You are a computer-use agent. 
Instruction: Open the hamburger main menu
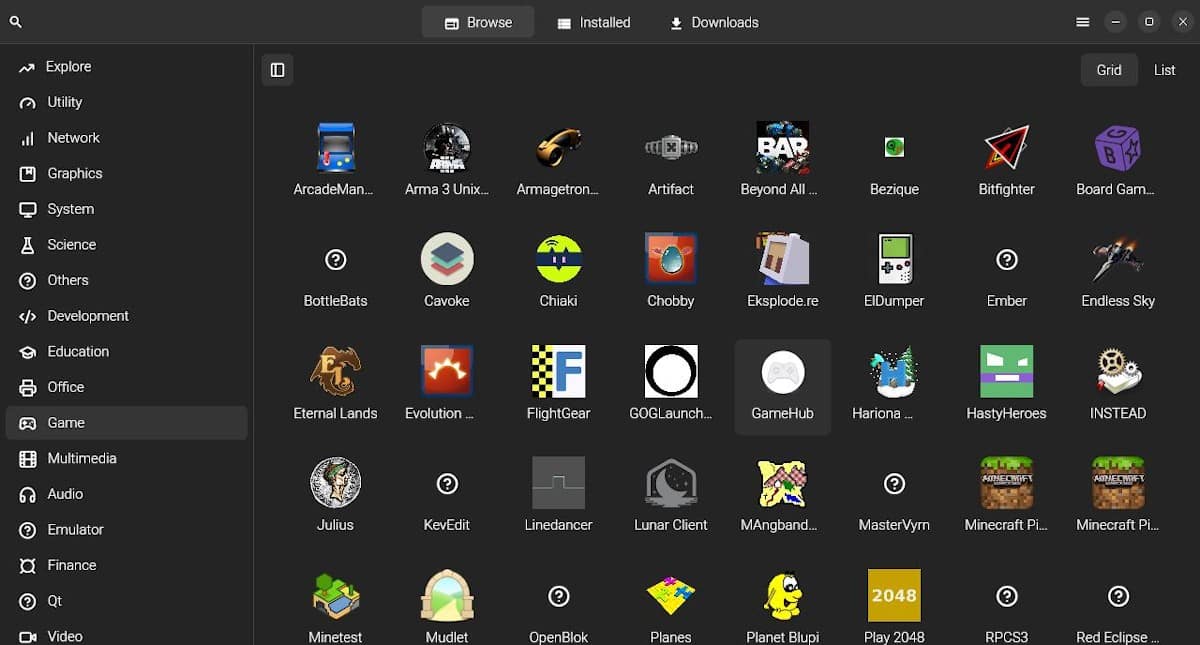tap(1082, 22)
